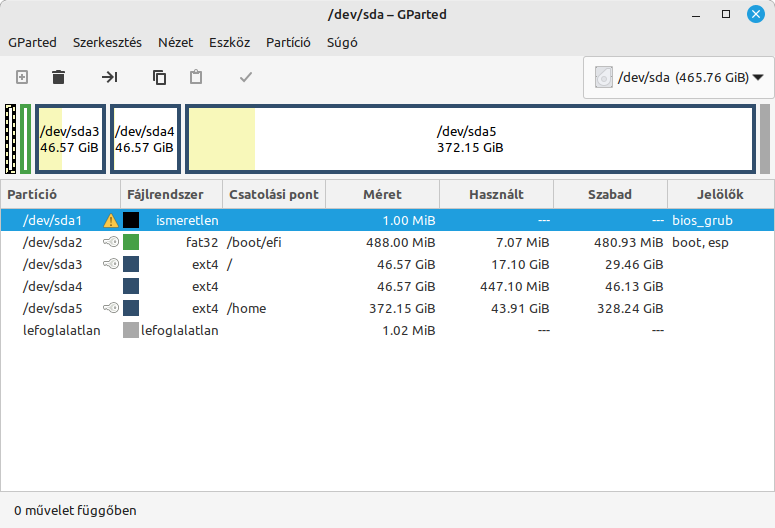Close the GParted window
775x528 pixels.
756,14
